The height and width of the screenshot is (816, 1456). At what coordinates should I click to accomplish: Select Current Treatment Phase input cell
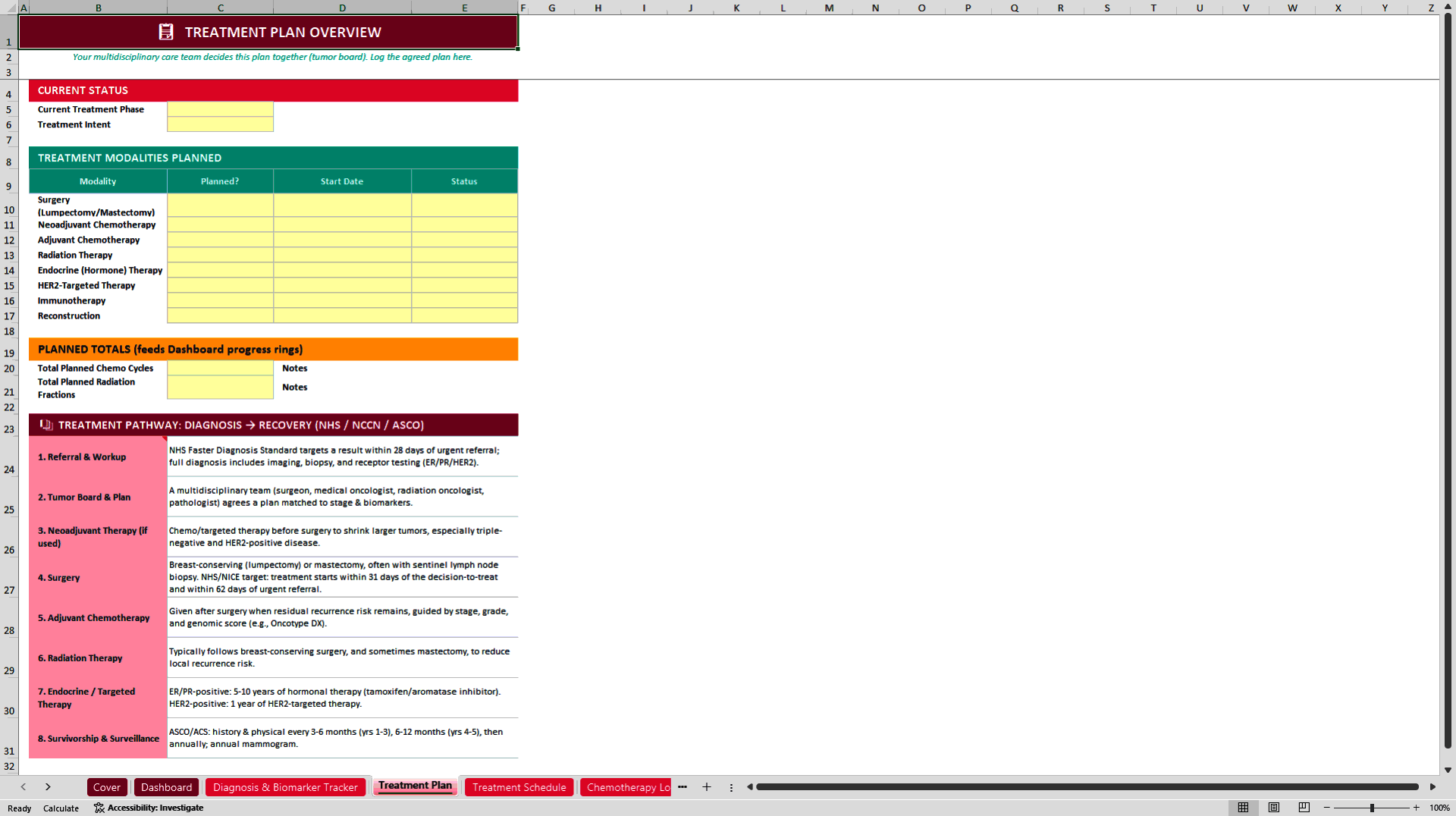[220, 109]
